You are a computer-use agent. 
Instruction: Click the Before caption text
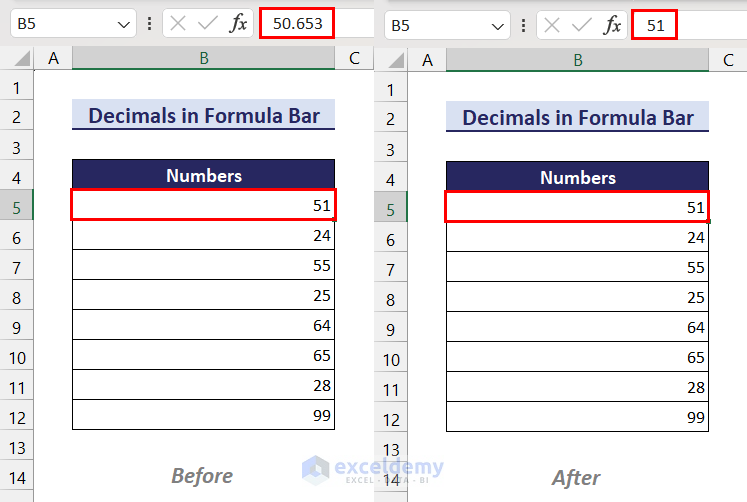click(x=202, y=475)
